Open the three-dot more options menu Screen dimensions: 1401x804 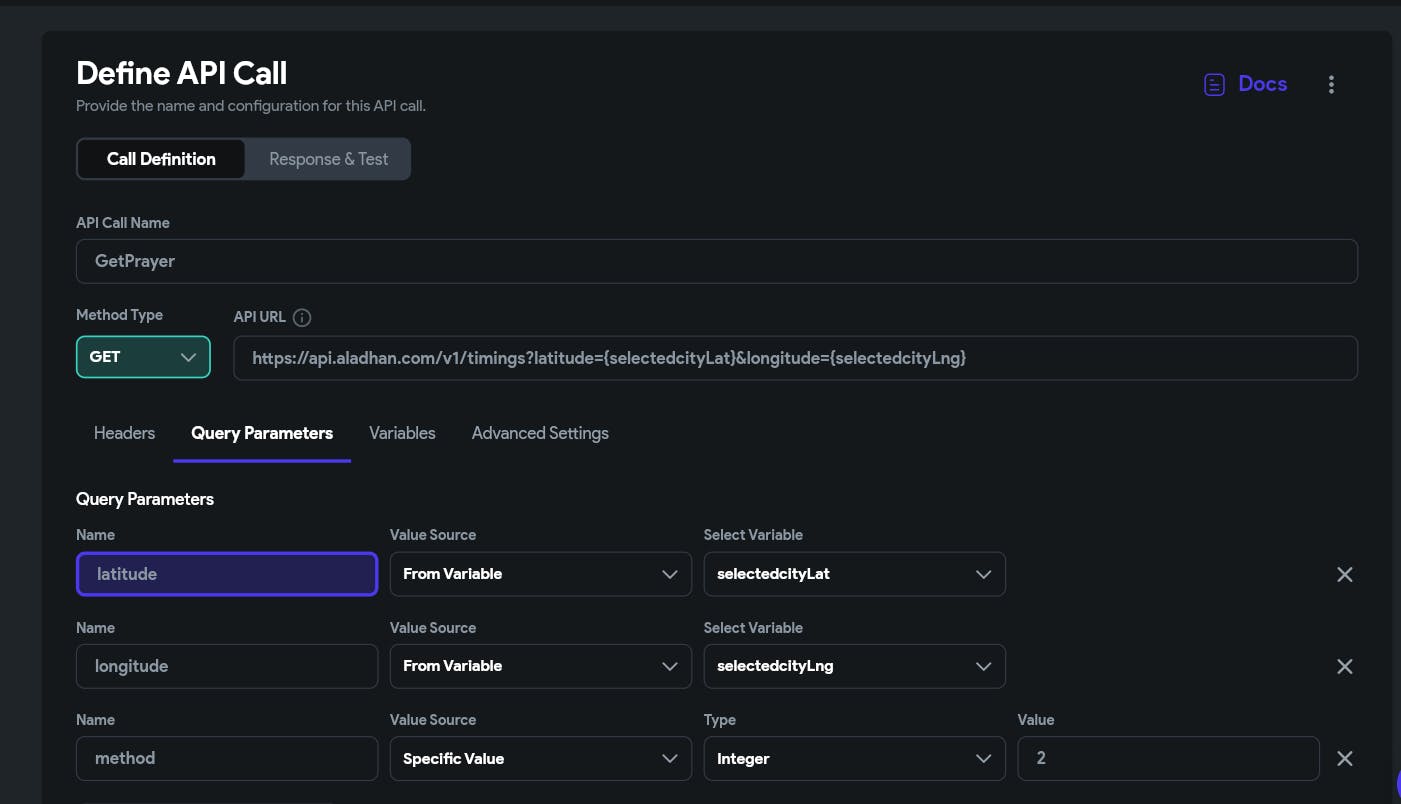1331,85
